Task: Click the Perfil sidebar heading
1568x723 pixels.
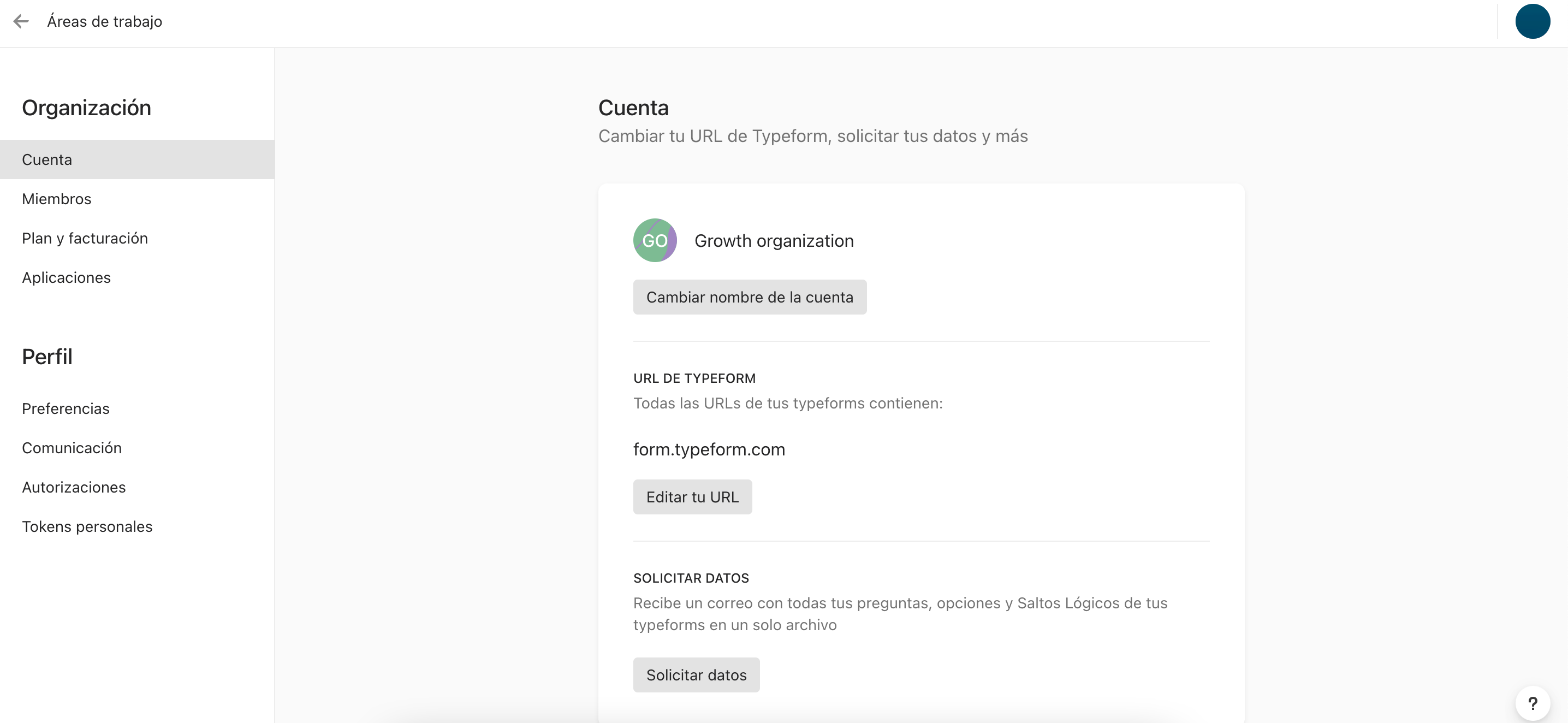Action: (47, 357)
